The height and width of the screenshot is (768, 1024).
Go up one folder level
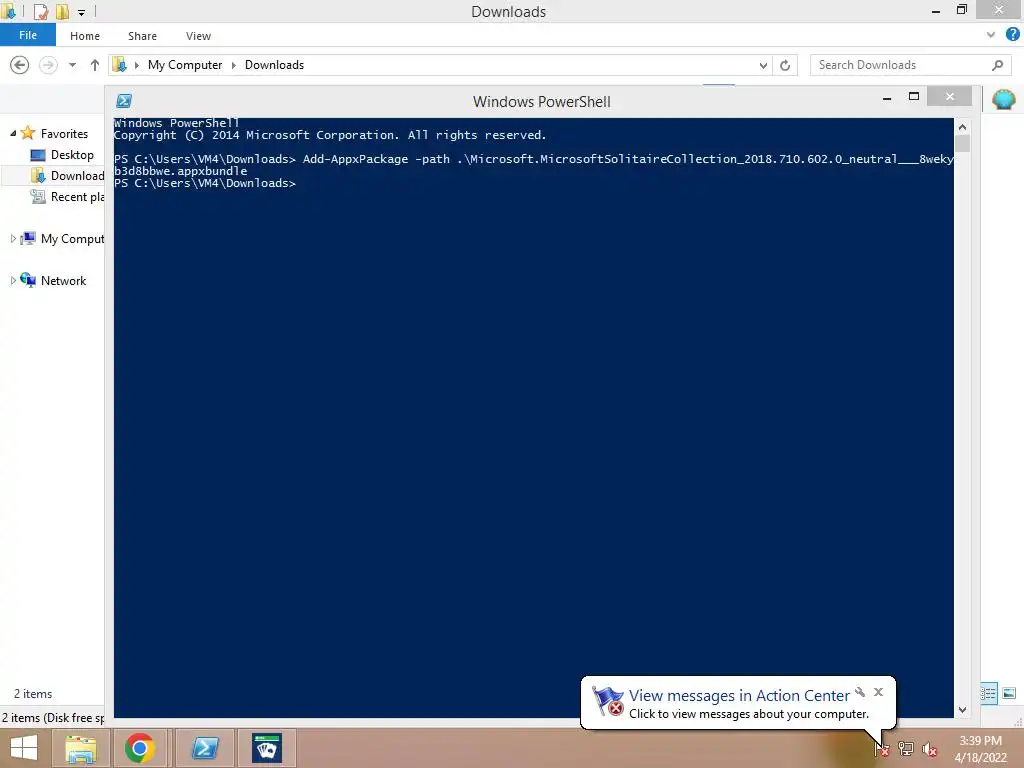(95, 65)
